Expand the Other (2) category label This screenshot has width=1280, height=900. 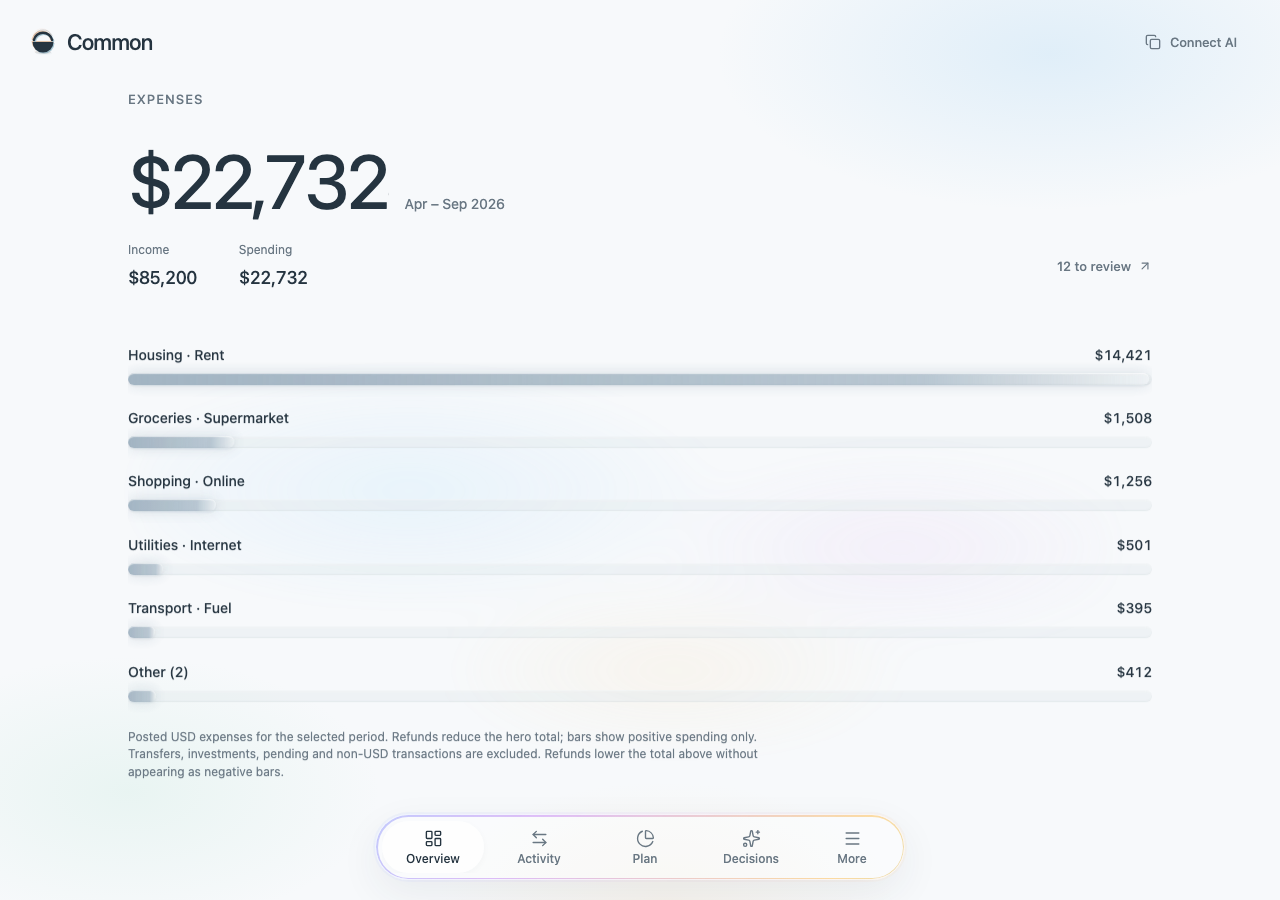pyautogui.click(x=158, y=672)
